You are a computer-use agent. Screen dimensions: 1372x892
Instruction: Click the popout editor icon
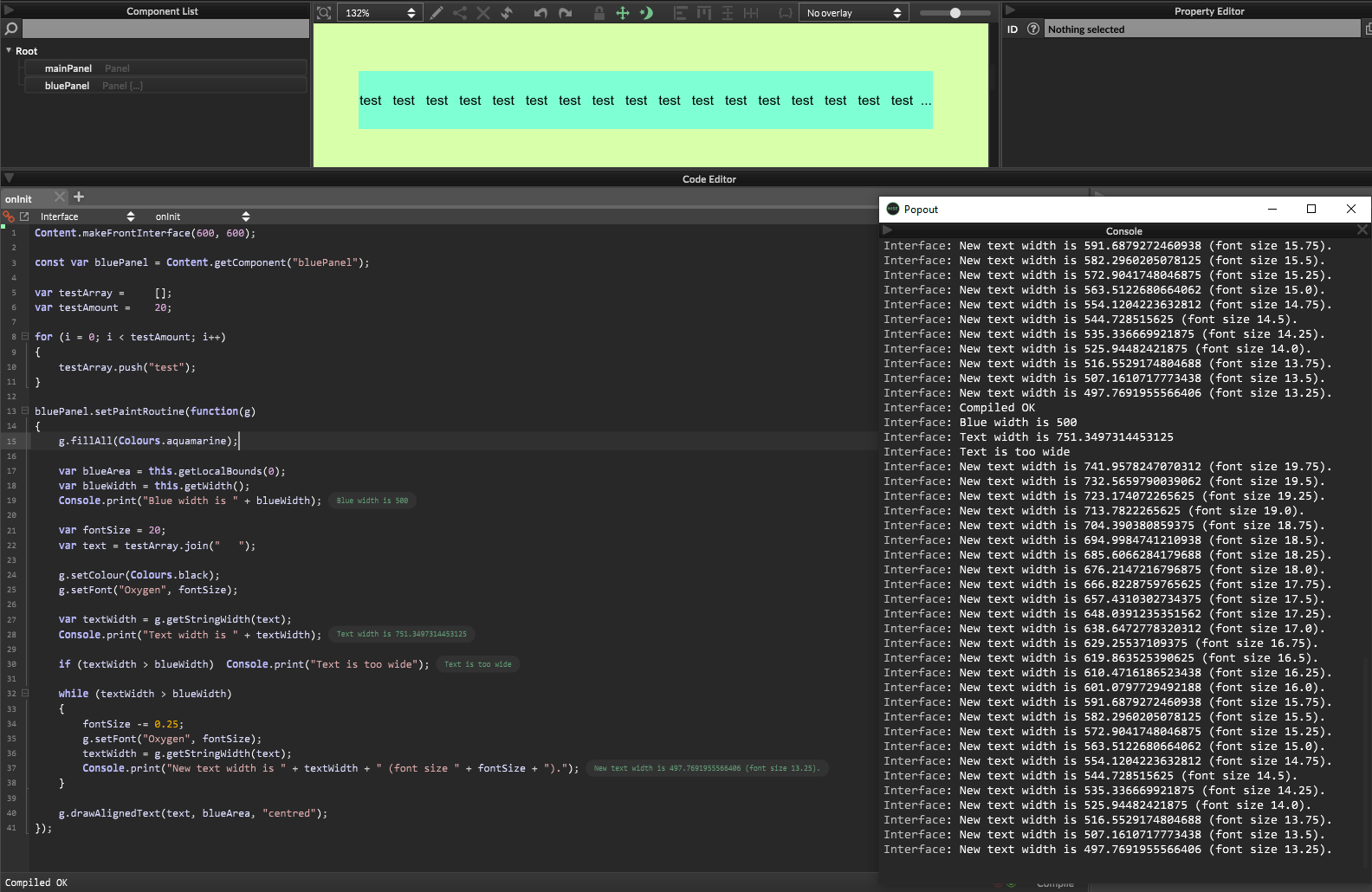point(24,217)
